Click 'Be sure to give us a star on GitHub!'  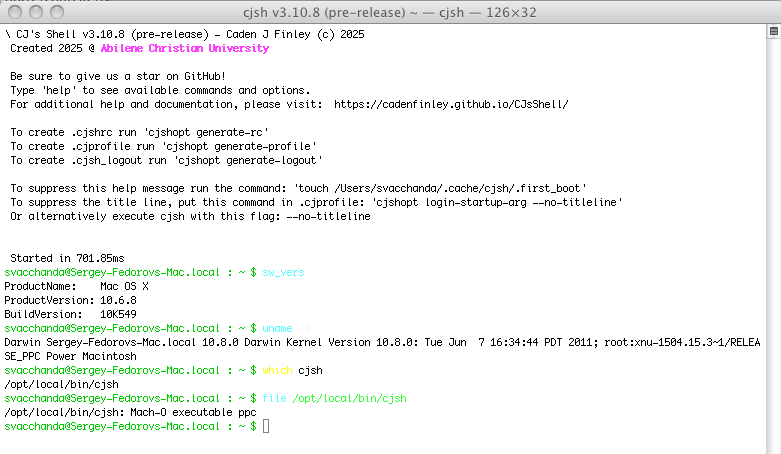[118, 76]
